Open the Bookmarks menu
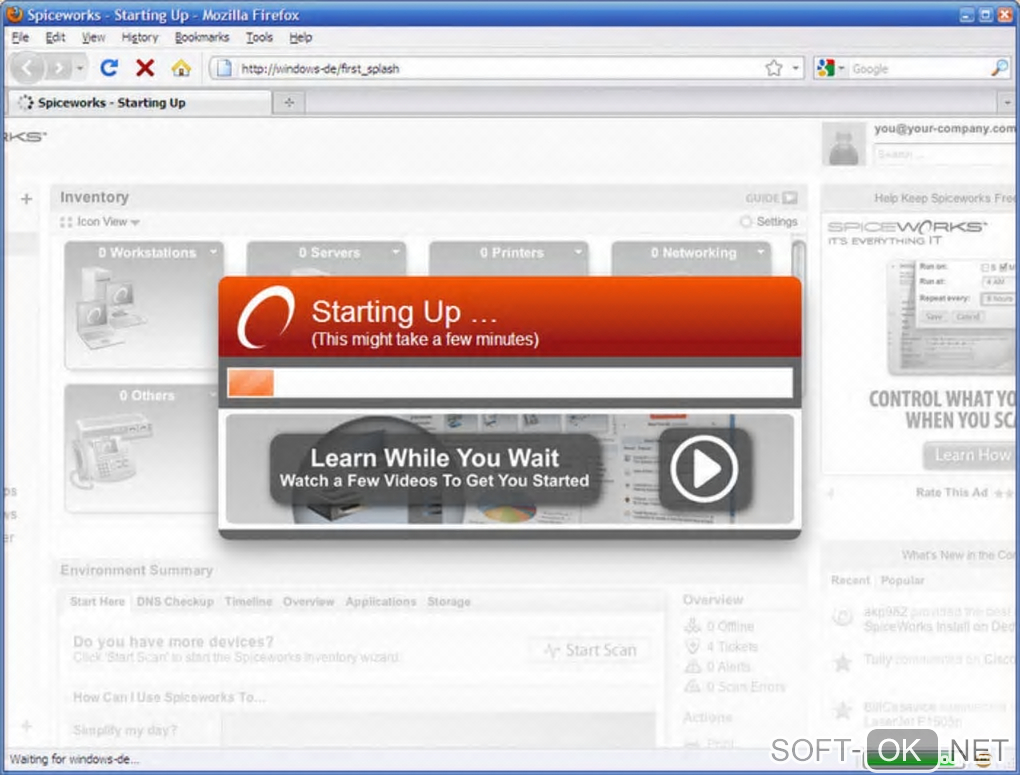The height and width of the screenshot is (775, 1020). pyautogui.click(x=202, y=37)
